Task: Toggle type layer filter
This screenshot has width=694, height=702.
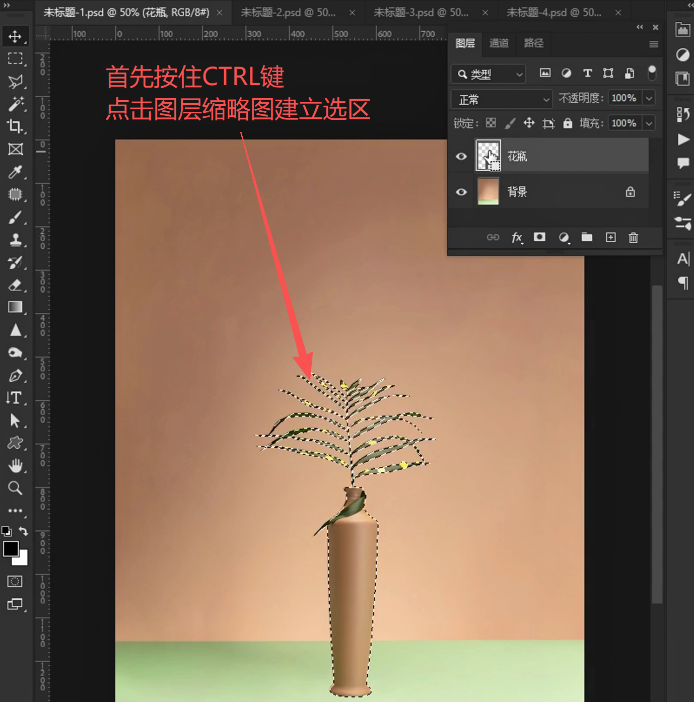Action: 587,73
